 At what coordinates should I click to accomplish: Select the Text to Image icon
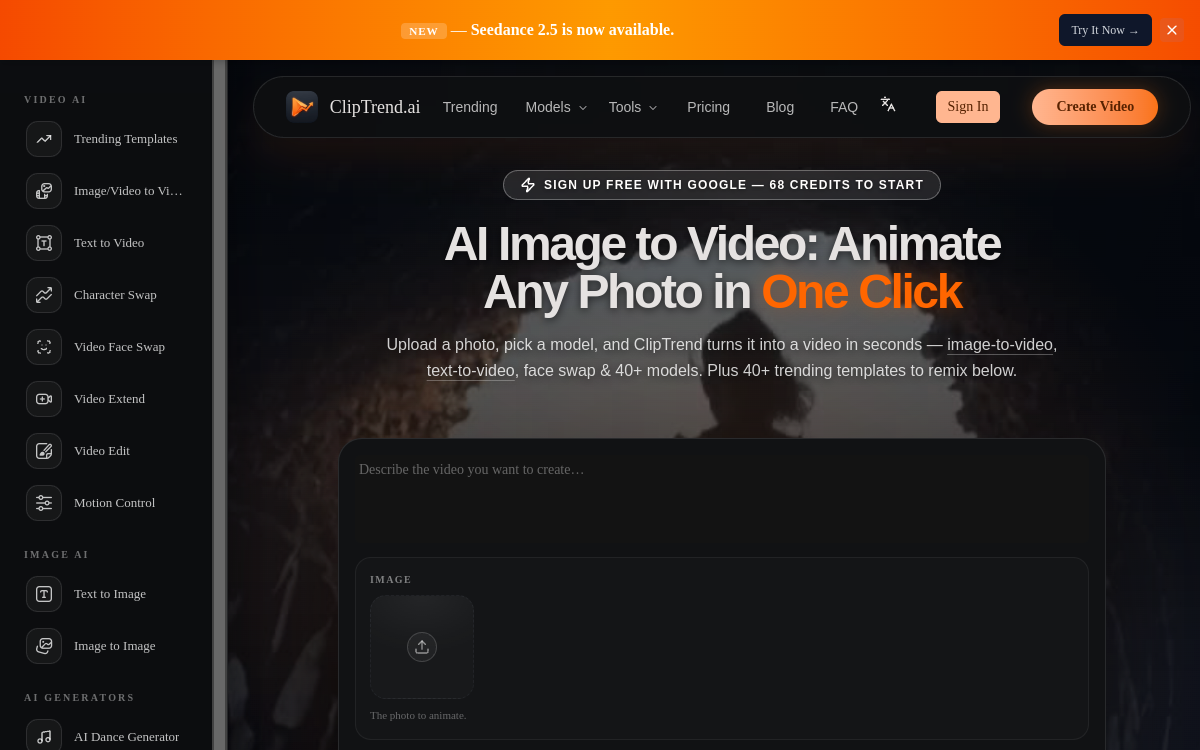tap(44, 594)
